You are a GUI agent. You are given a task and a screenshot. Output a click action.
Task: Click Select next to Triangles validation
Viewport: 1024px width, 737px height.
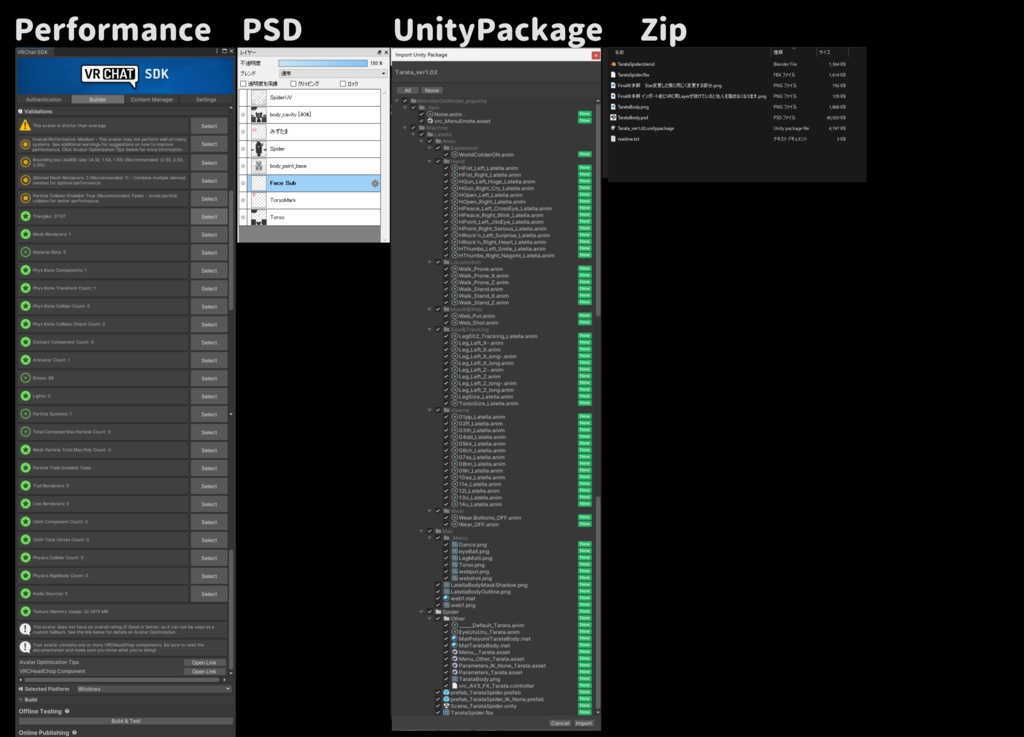coord(209,217)
